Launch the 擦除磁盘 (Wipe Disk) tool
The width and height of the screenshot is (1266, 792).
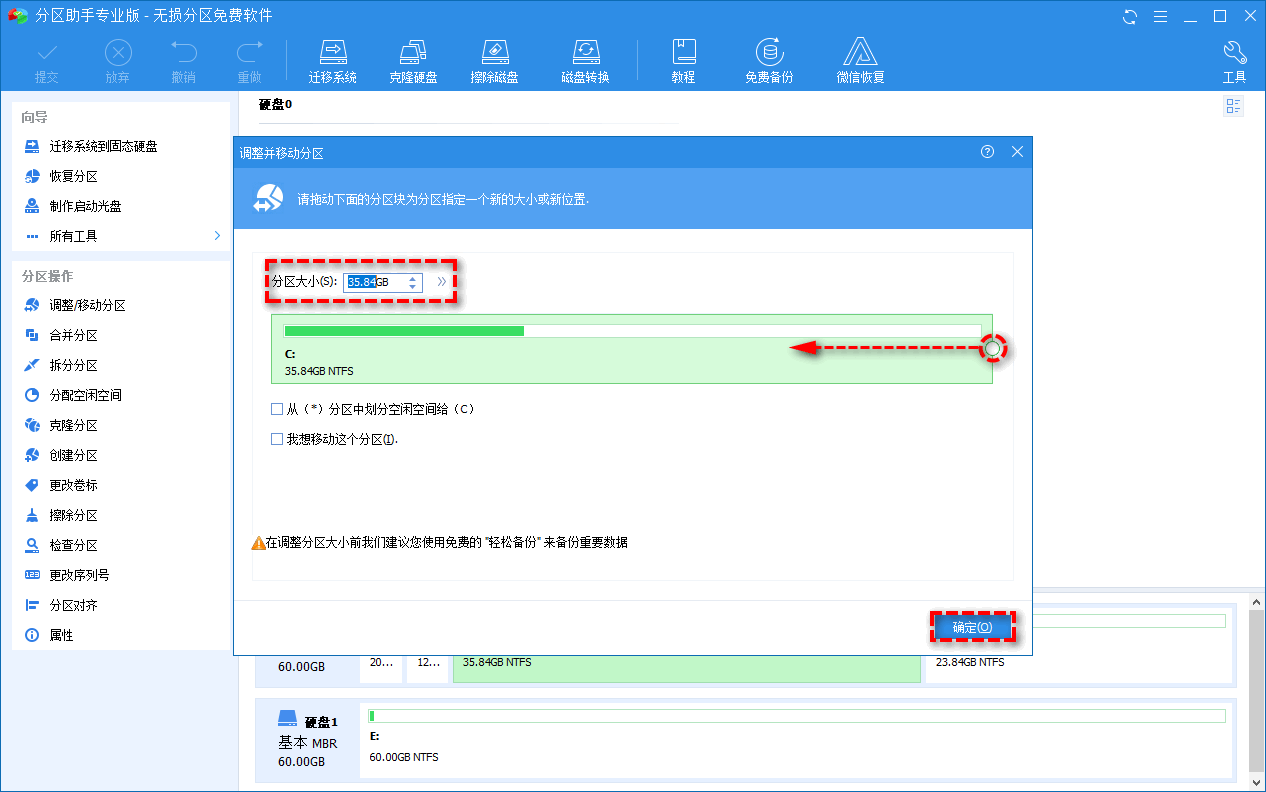click(x=495, y=58)
